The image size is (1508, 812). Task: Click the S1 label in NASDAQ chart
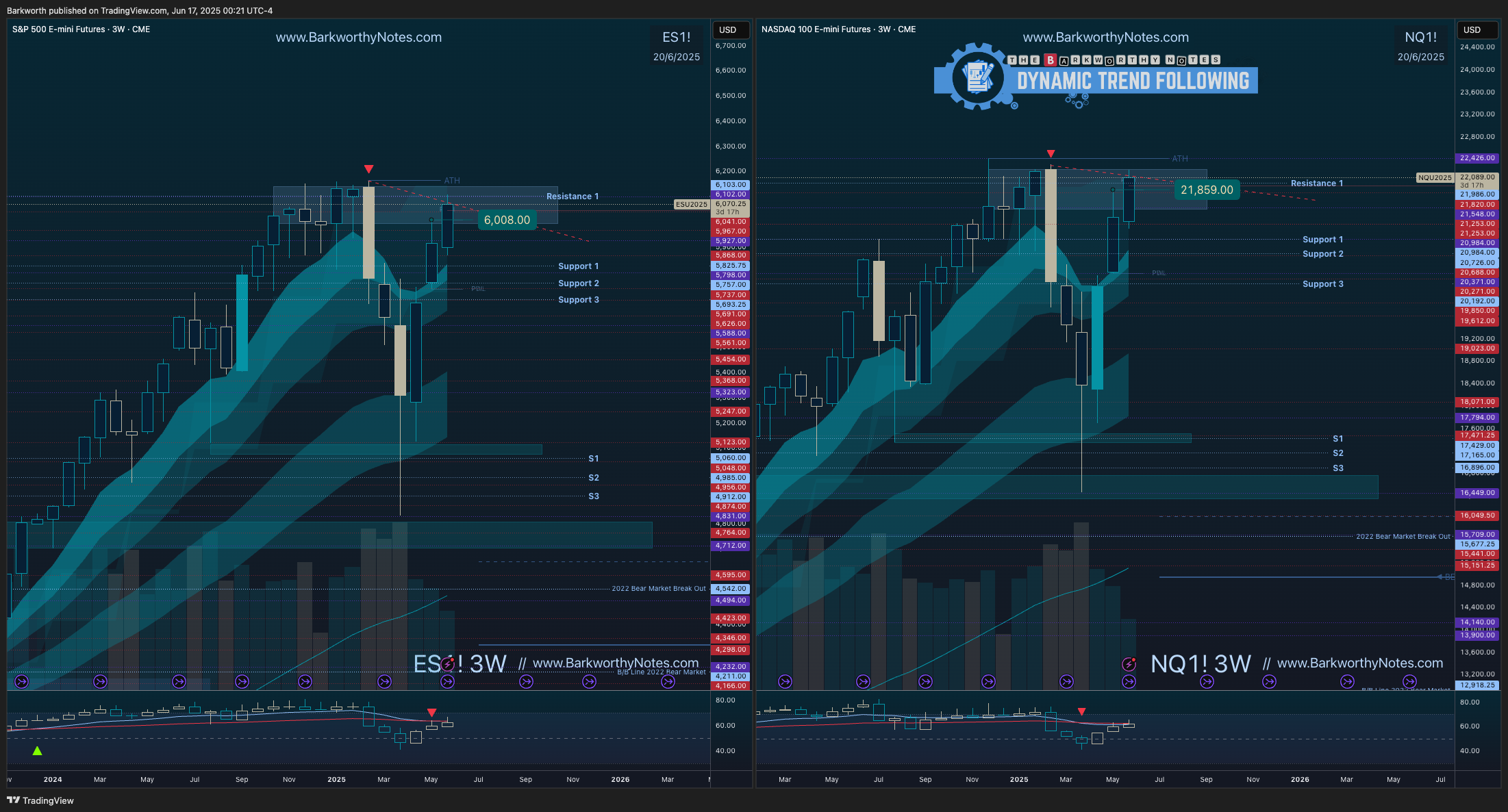tap(1338, 439)
